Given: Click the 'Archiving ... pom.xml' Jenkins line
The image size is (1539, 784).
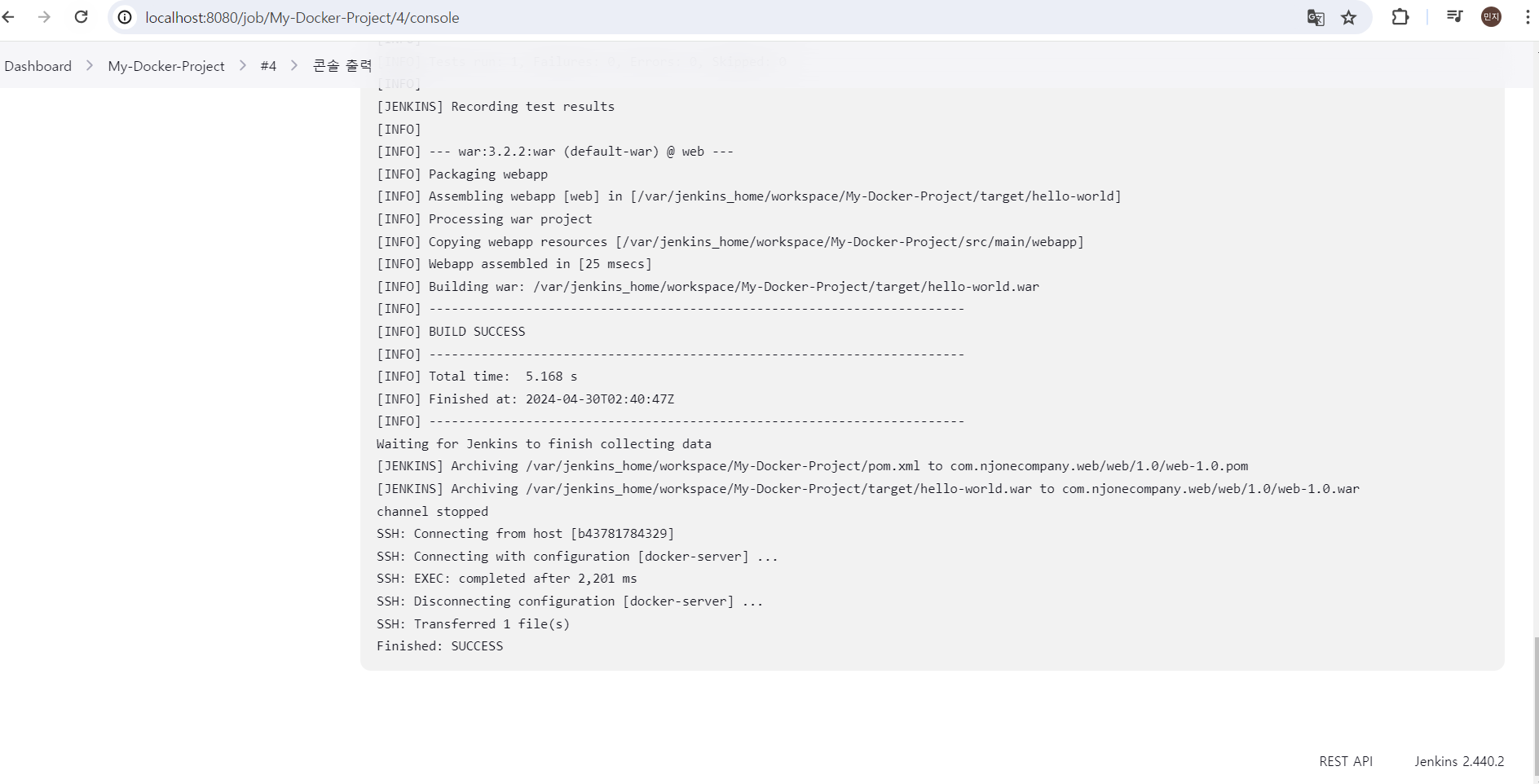Looking at the screenshot, I should (813, 466).
